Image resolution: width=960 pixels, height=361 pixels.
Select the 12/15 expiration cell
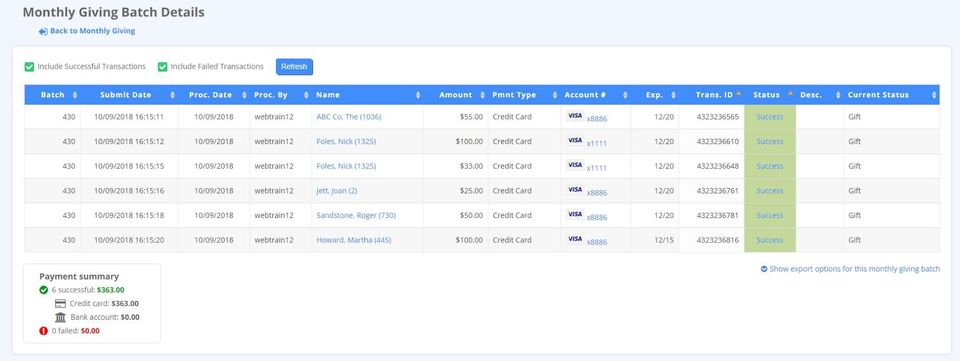(654, 240)
